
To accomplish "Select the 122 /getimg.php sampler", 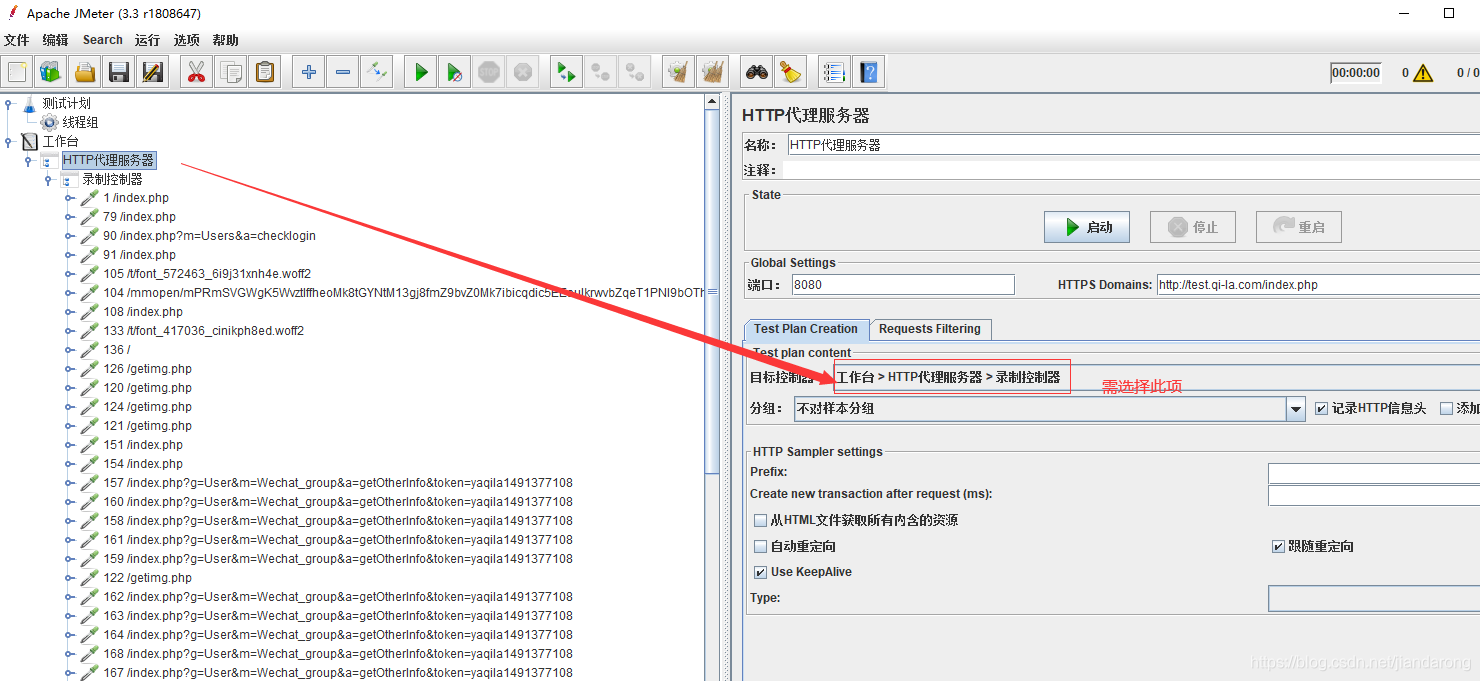I will pos(147,578).
